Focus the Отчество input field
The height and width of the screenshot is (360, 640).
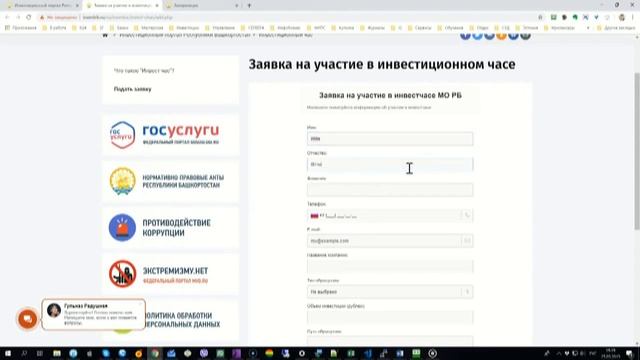coord(390,164)
